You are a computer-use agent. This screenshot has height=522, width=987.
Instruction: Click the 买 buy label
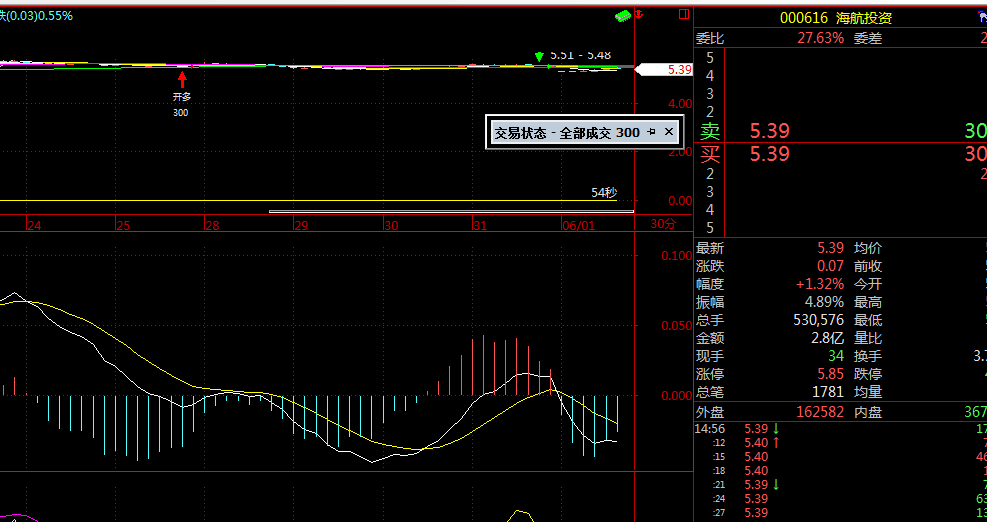point(709,154)
